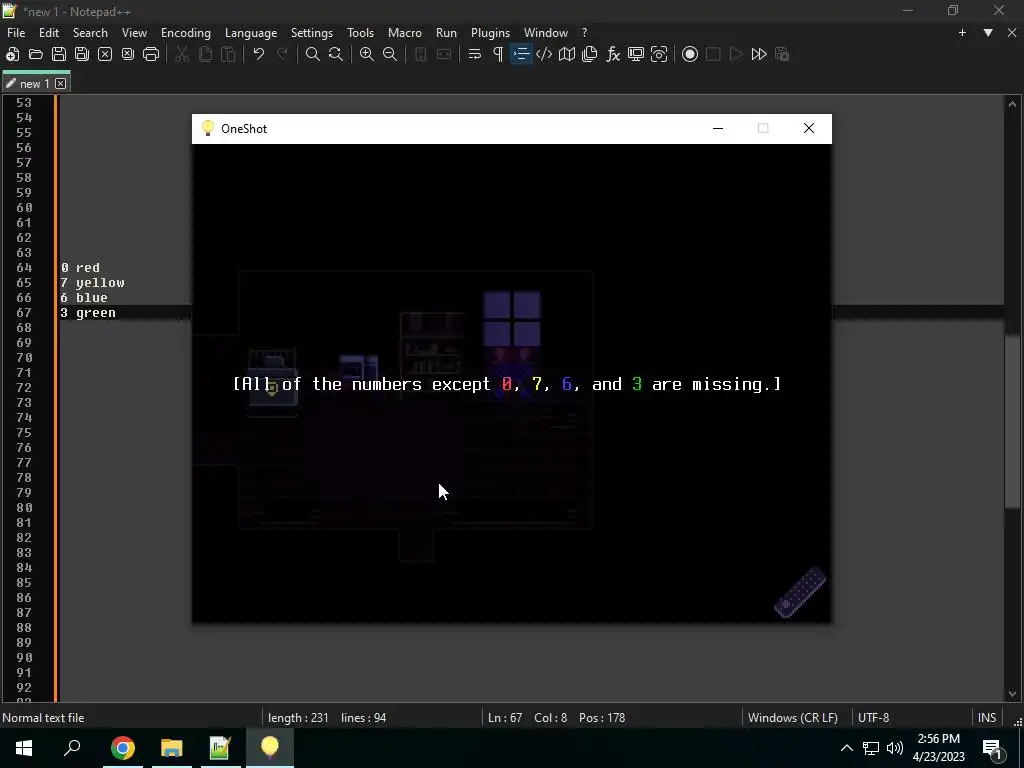Click the Windows (CR LF) status entry
Image resolution: width=1024 pixels, height=768 pixels.
coord(793,718)
